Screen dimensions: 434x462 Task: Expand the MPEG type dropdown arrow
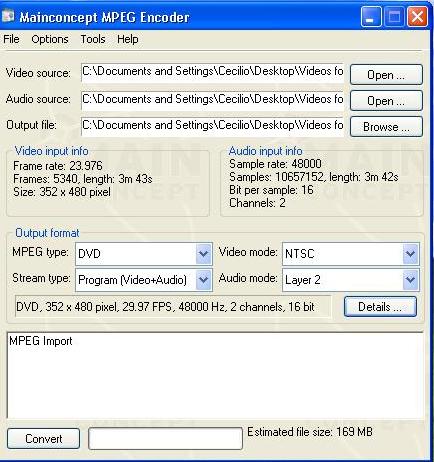203,254
